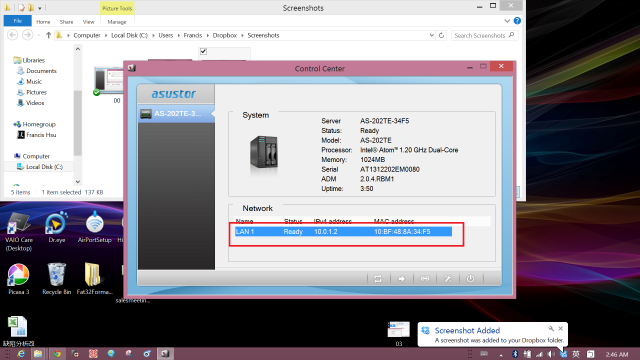Click the File Explorer taskbar icon
The image size is (640, 360).
38,354
